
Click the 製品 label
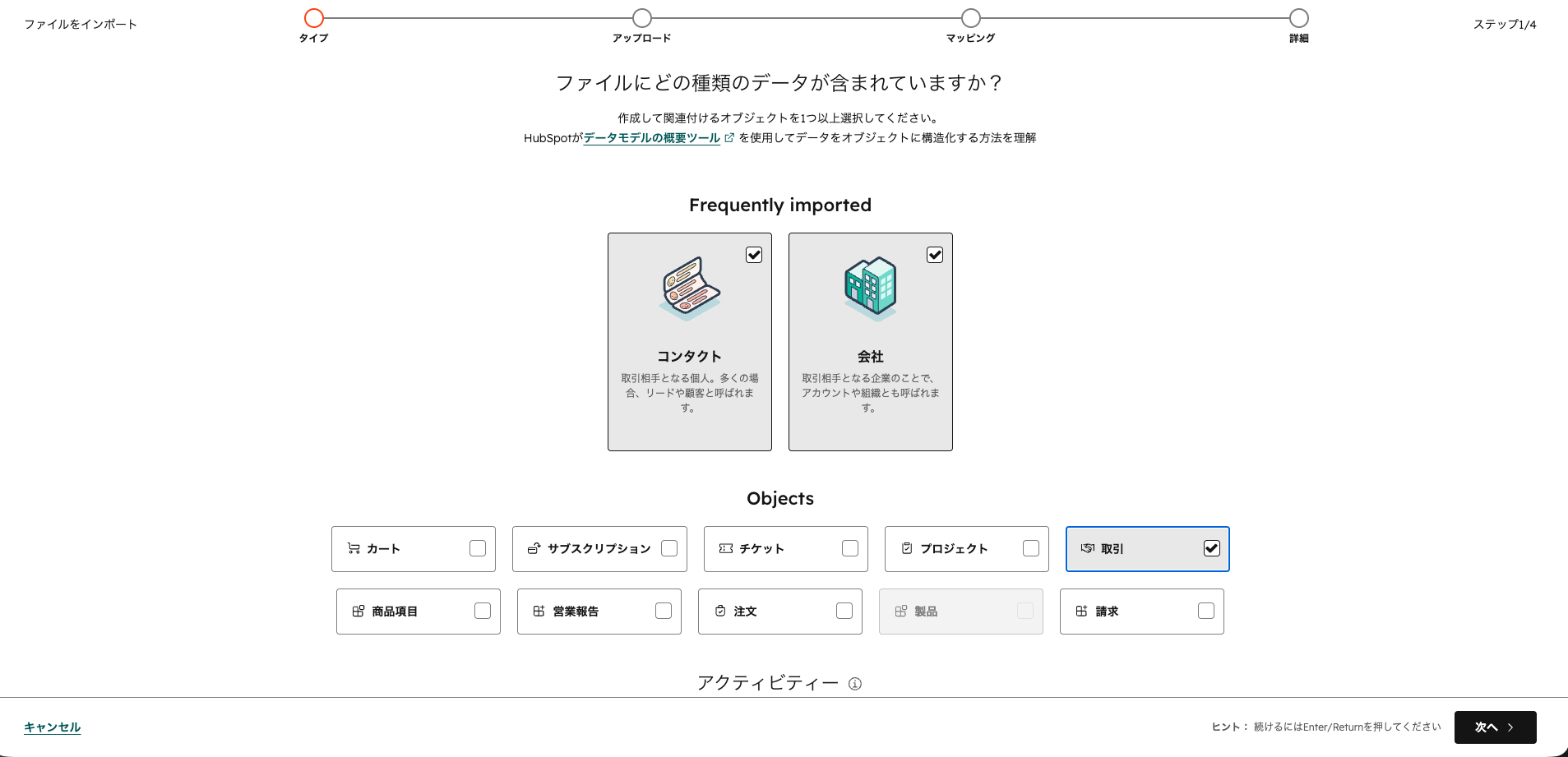926,611
